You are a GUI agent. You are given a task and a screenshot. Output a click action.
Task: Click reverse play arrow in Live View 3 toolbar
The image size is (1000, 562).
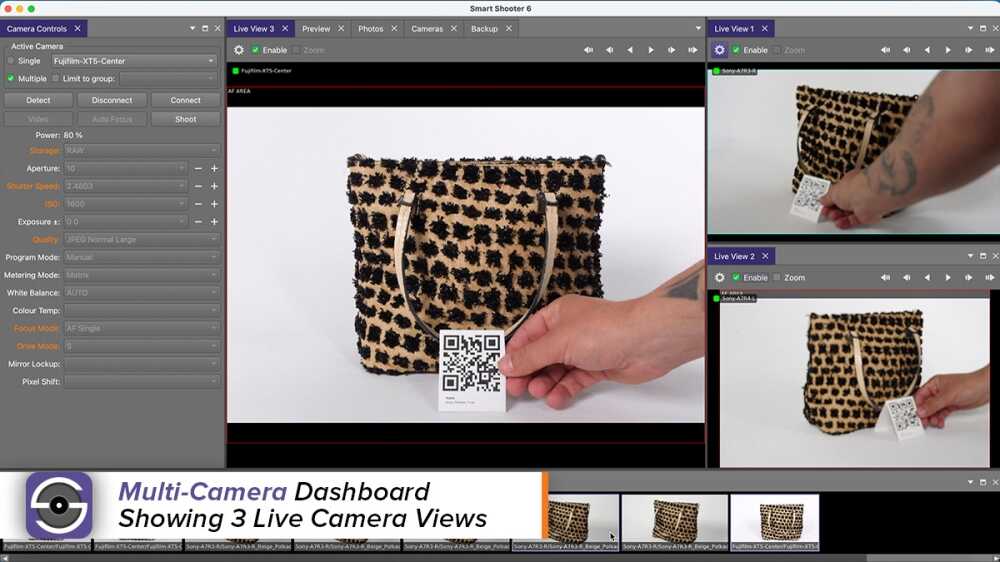630,50
